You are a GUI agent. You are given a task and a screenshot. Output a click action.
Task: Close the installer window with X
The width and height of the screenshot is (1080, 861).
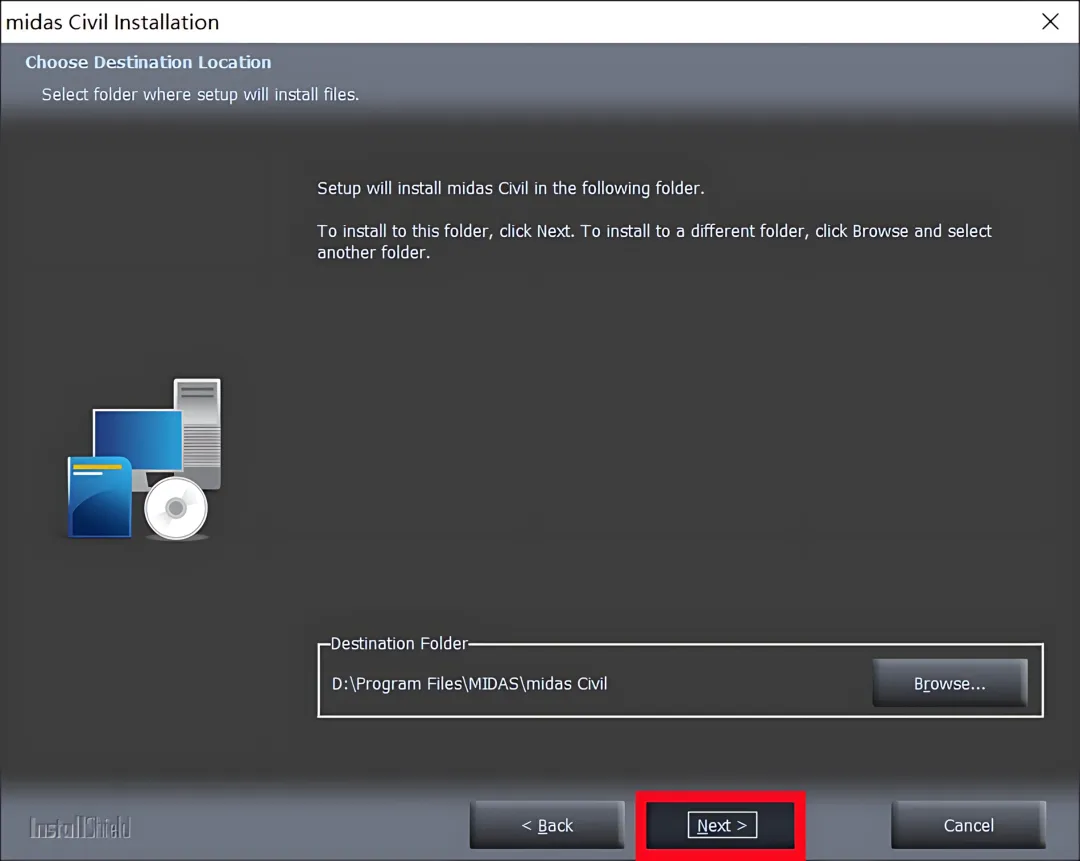[x=1050, y=21]
